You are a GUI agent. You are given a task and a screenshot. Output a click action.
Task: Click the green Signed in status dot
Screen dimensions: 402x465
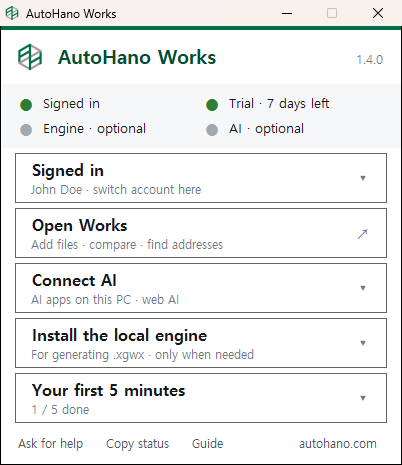(26, 105)
